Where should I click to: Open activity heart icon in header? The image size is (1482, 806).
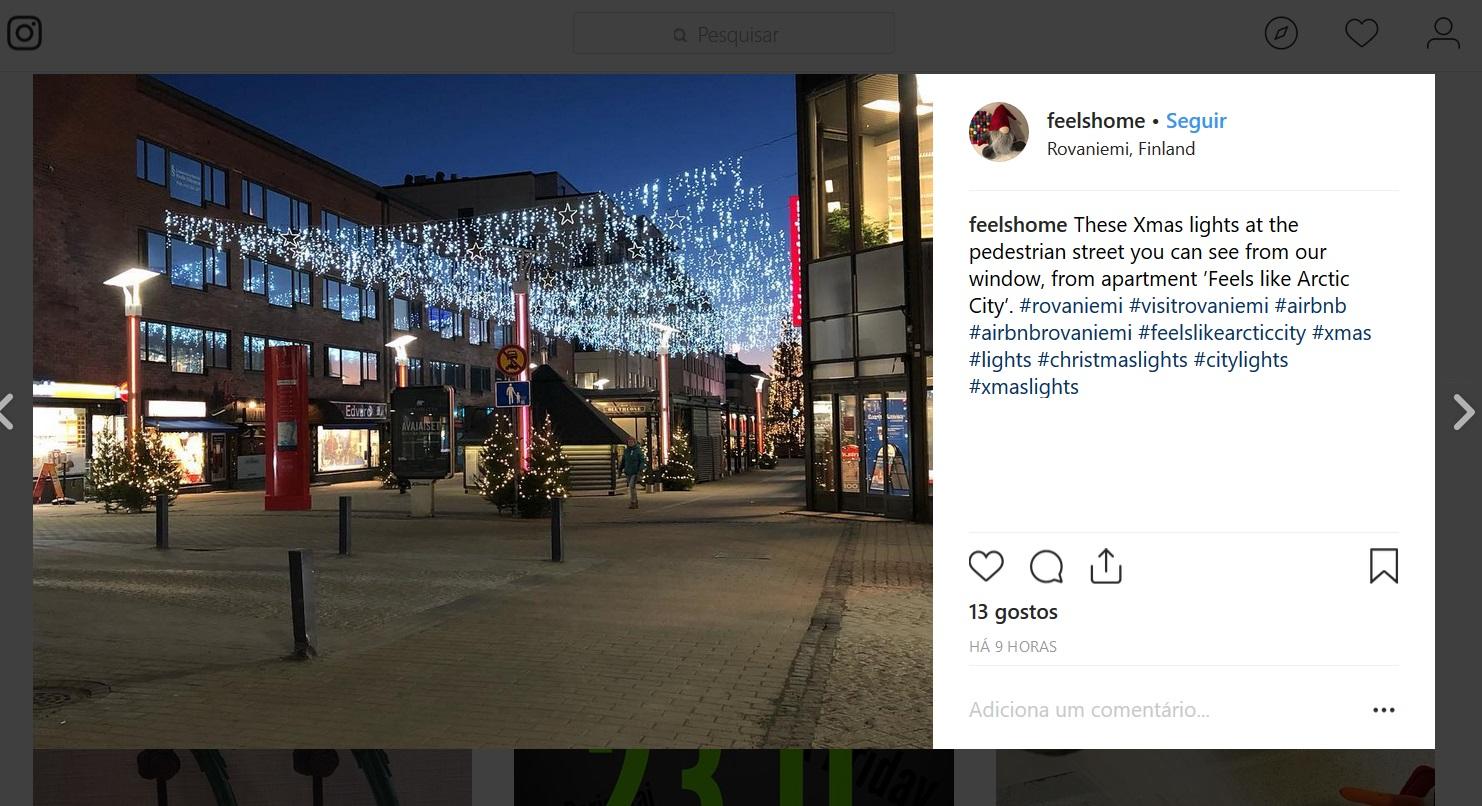coord(1361,33)
